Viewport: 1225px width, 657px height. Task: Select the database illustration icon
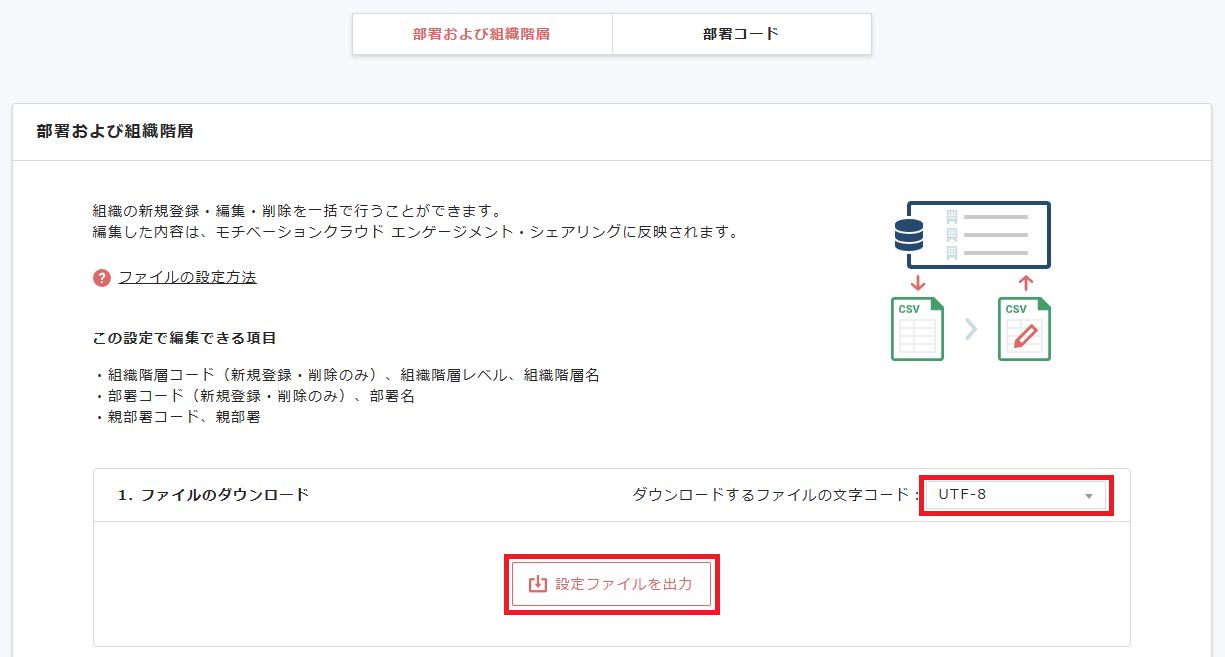coord(909,235)
